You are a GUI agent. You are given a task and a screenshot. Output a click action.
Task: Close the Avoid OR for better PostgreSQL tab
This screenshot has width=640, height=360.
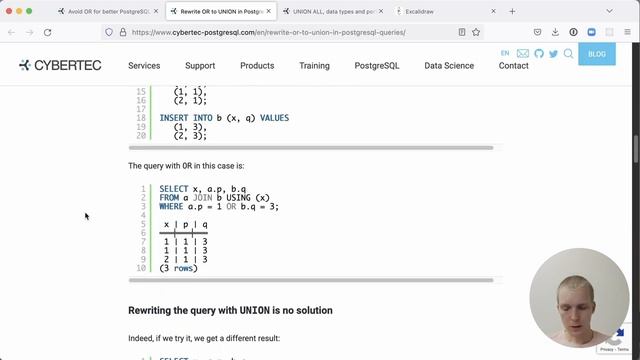(156, 11)
